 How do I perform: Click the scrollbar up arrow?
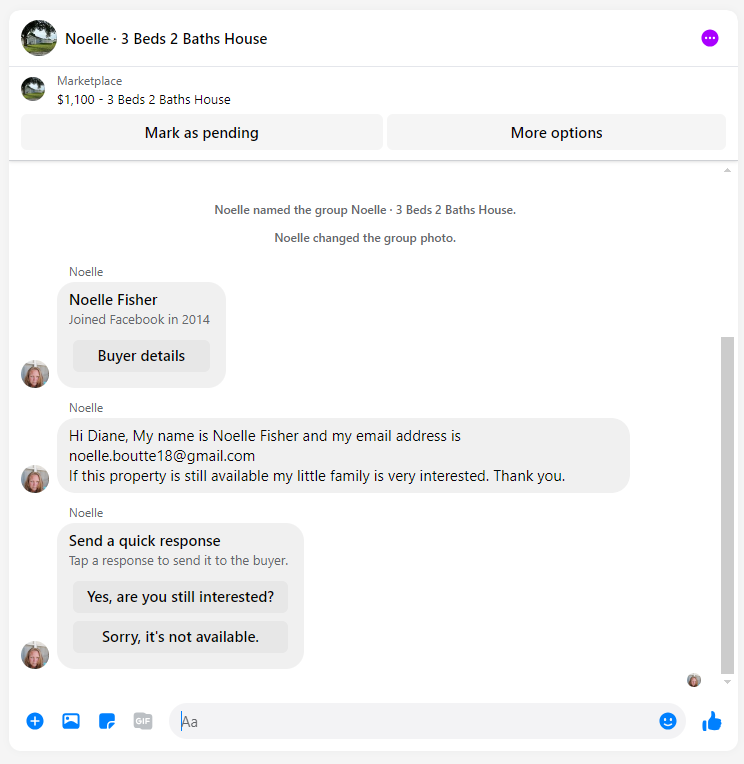727,170
